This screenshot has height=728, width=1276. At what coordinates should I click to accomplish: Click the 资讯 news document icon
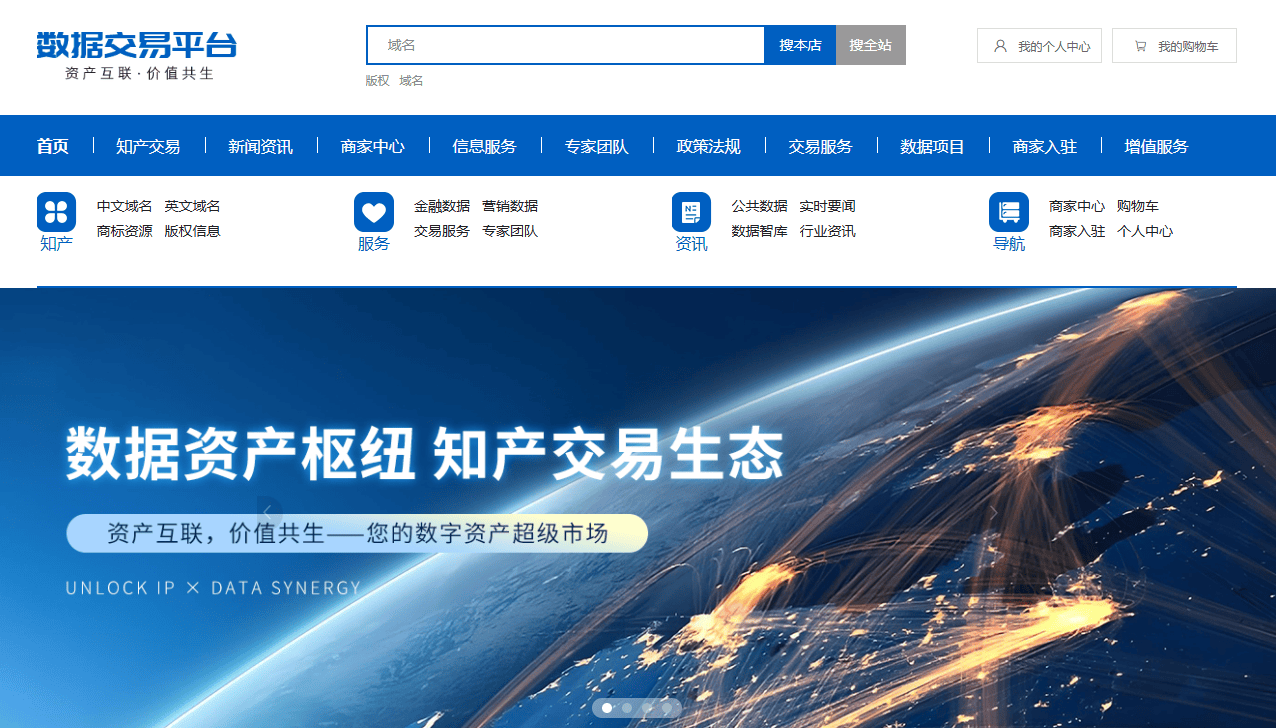coord(691,212)
